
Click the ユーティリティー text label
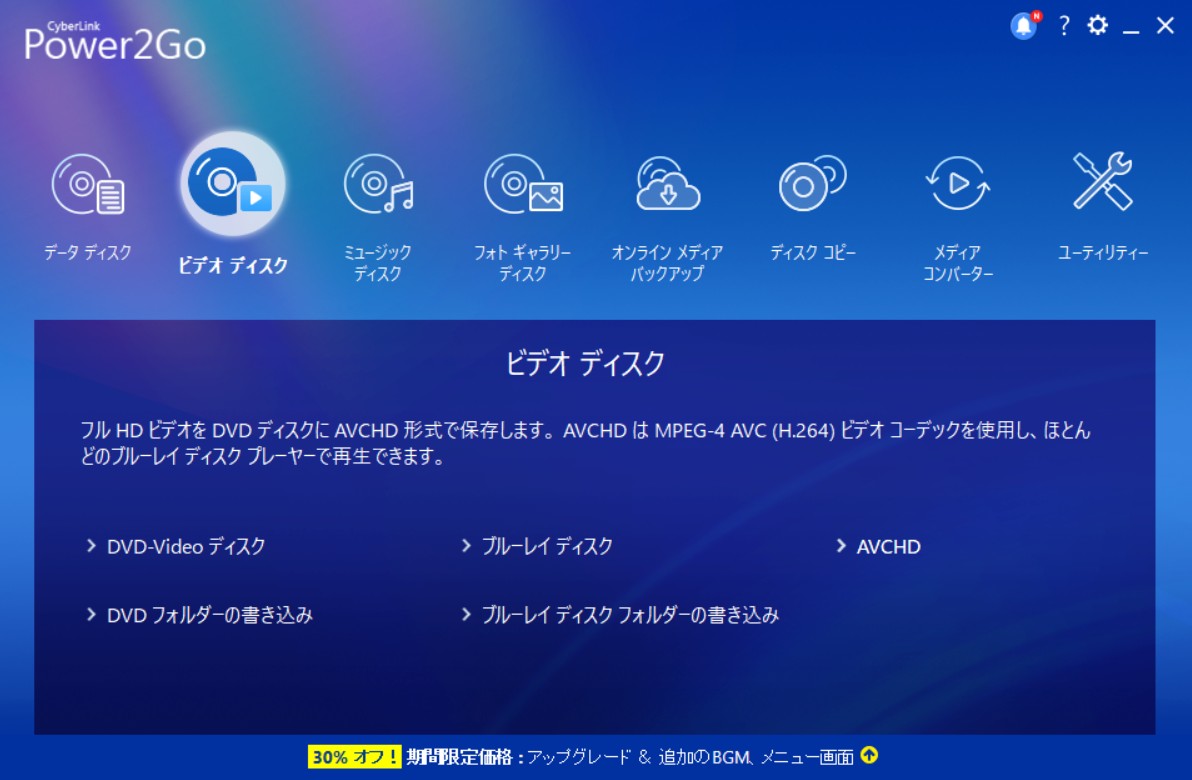click(1103, 252)
